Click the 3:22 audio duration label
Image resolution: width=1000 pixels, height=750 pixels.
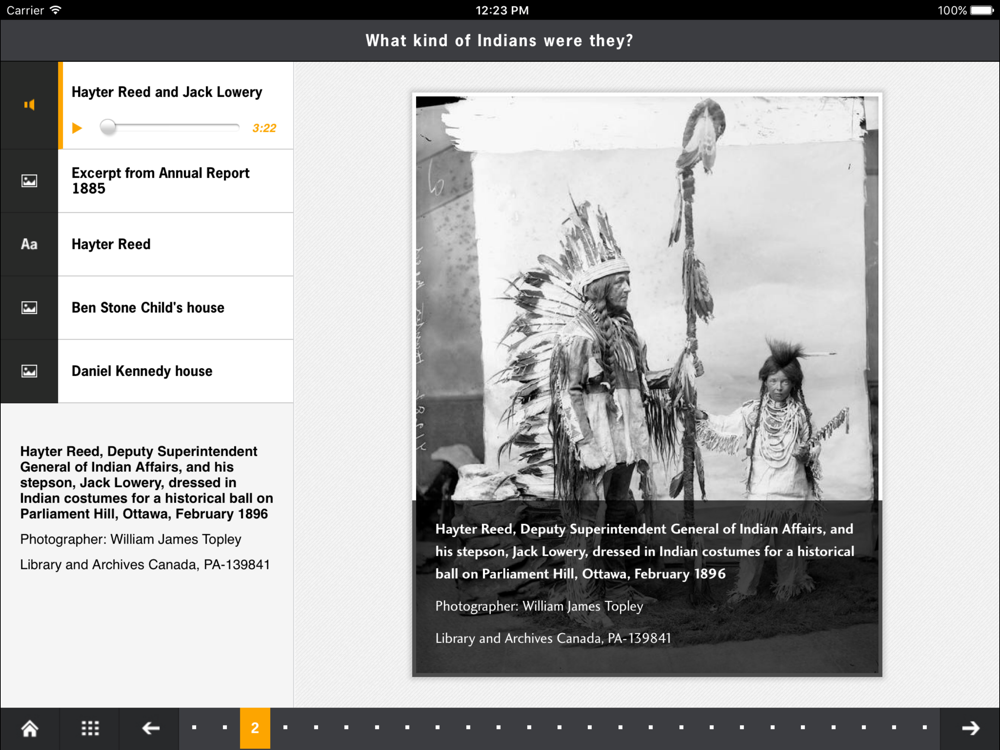[264, 128]
